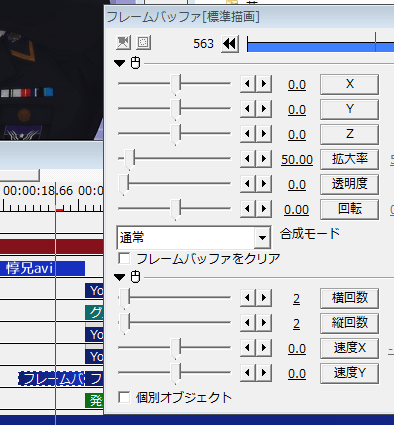394x425 pixels.
Task: Select the green 発 timeline object
Action: [x=94, y=400]
